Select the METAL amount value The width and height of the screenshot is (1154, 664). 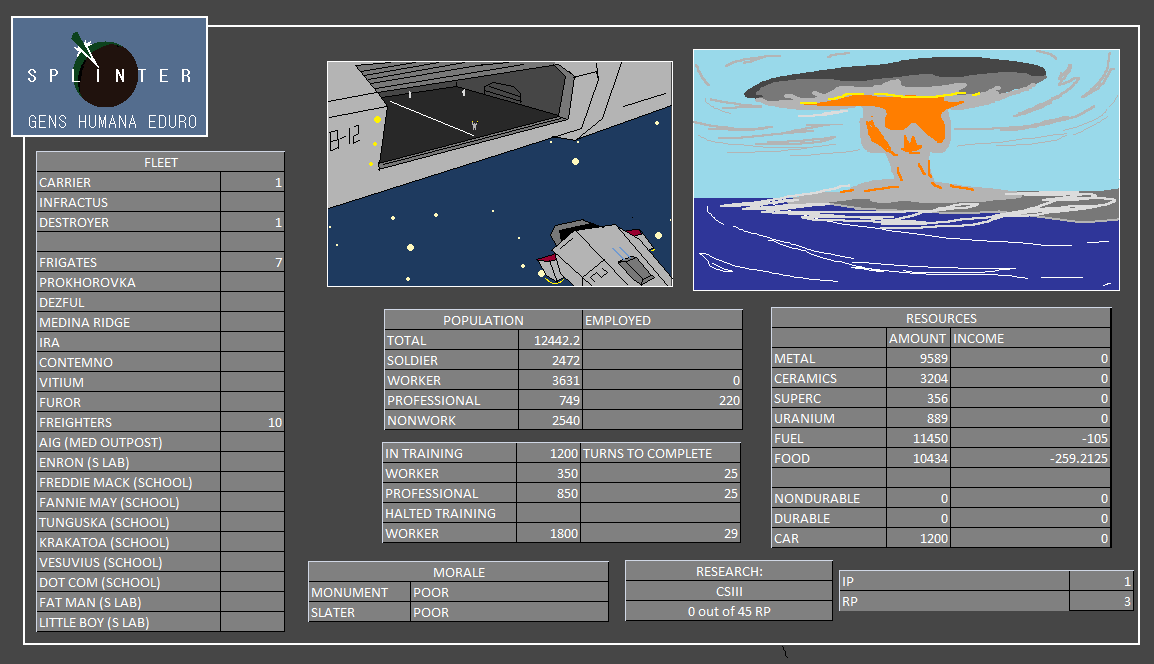(918, 358)
